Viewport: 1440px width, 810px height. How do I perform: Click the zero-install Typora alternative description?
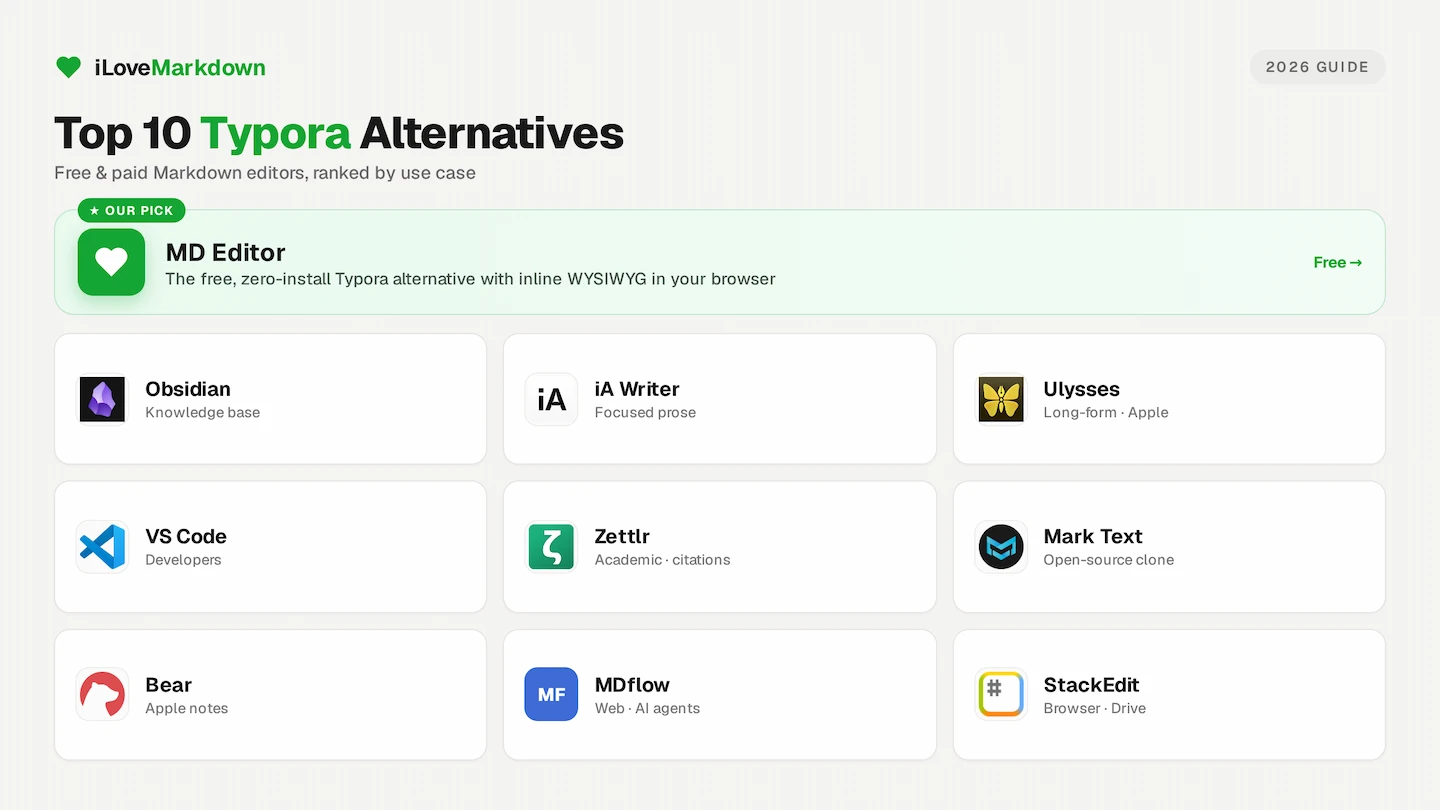tap(470, 279)
